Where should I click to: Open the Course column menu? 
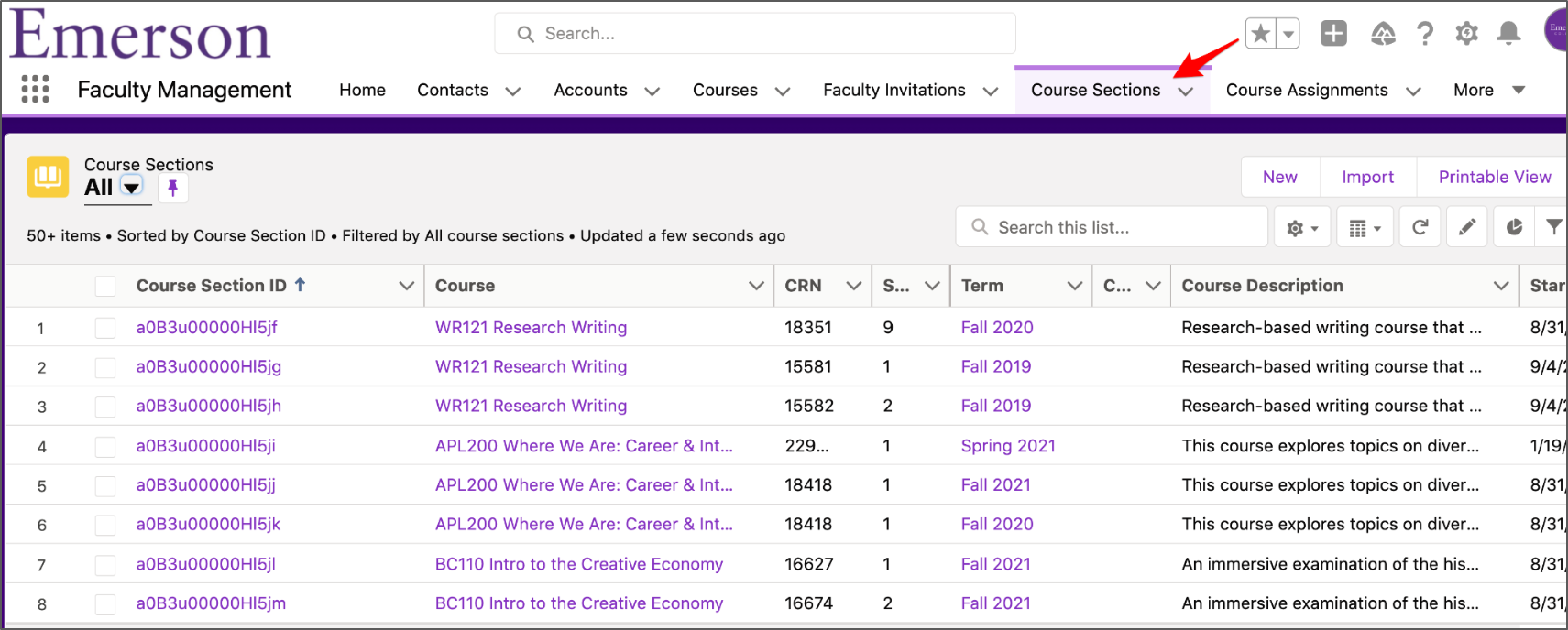[x=756, y=286]
